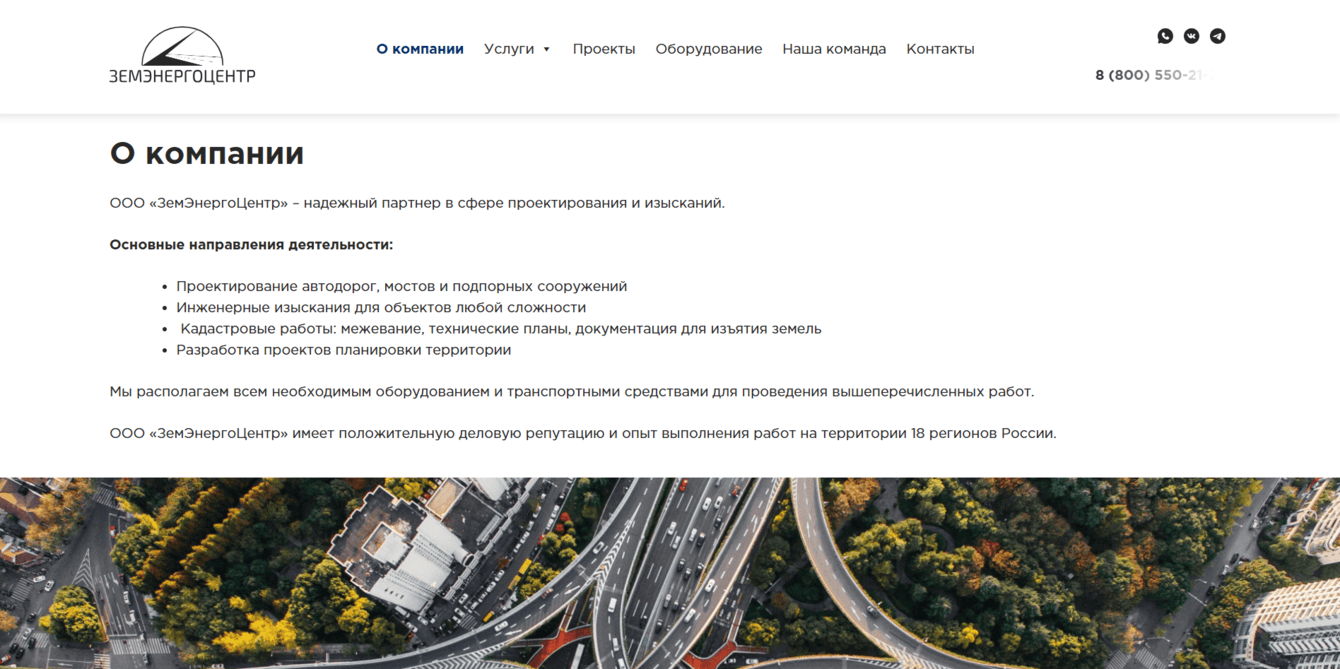Open the VK social media icon
This screenshot has height=669, width=1340.
coord(1191,36)
